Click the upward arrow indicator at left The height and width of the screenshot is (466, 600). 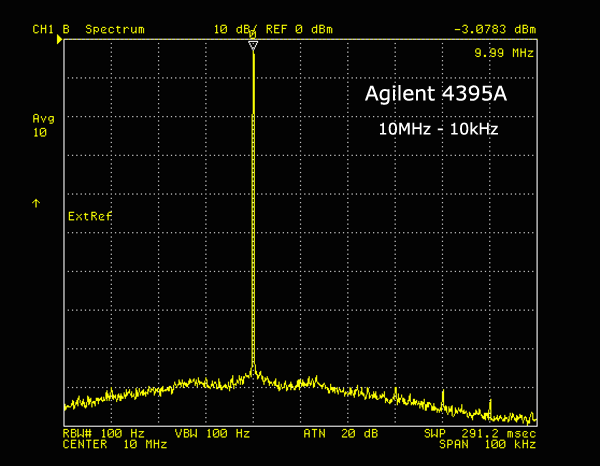36,203
